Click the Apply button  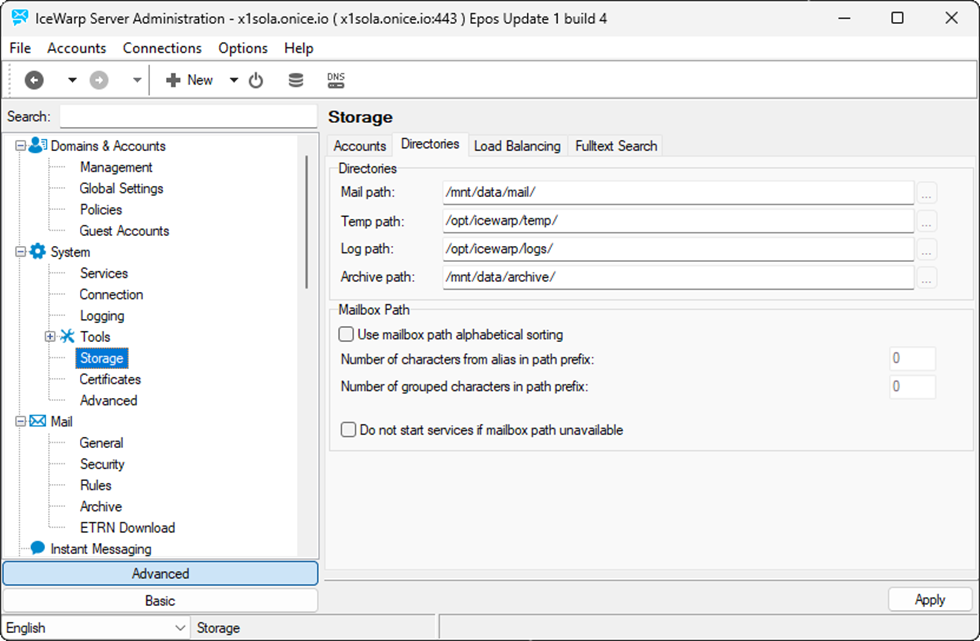[930, 600]
